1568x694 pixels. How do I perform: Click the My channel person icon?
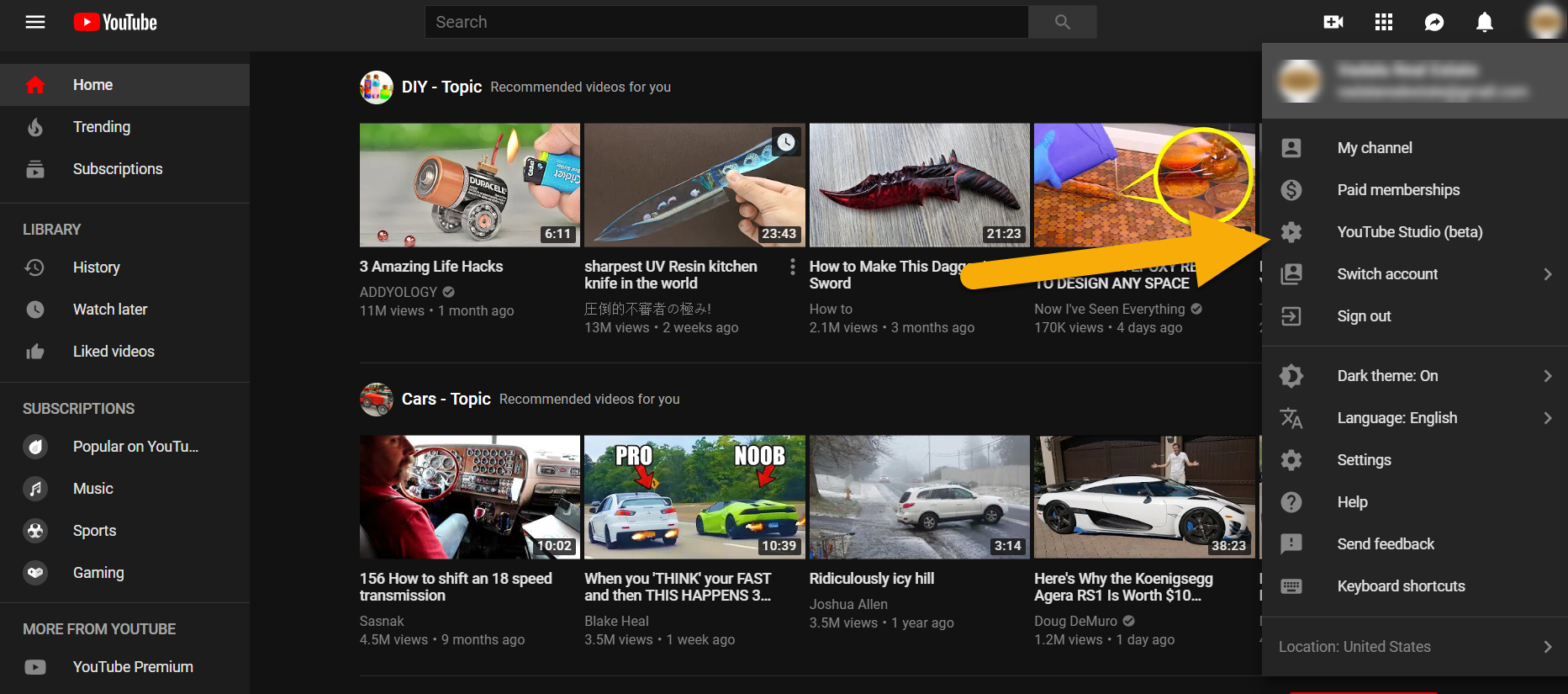point(1291,148)
